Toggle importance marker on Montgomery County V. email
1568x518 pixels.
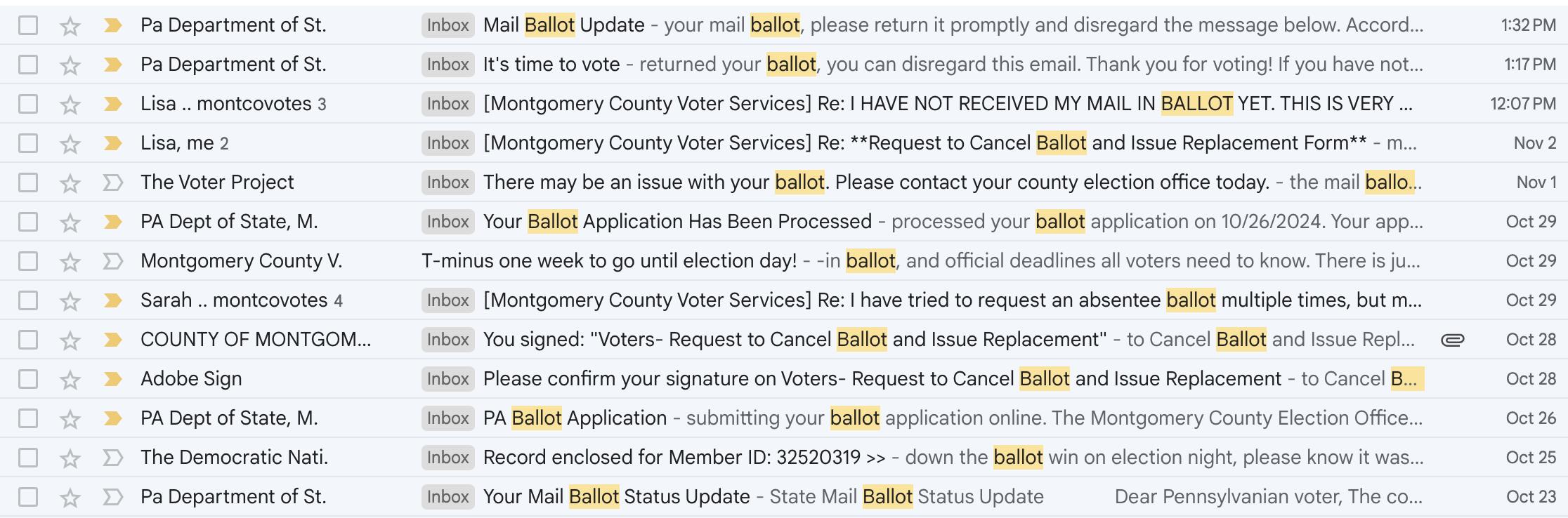coord(112,262)
